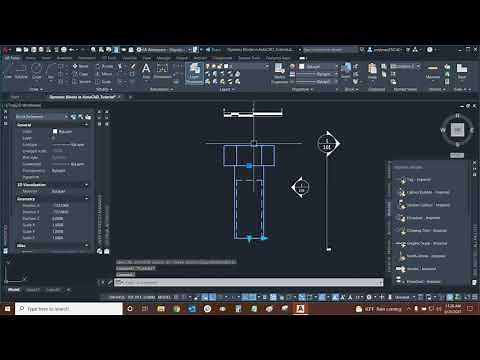Image resolution: width=480 pixels, height=360 pixels.
Task: Expand the Layers panel flyout
Action: pyautogui.click(x=227, y=89)
